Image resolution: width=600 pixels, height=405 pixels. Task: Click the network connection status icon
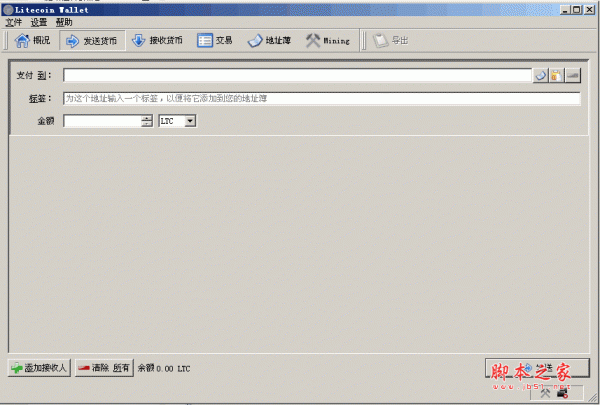(562, 393)
